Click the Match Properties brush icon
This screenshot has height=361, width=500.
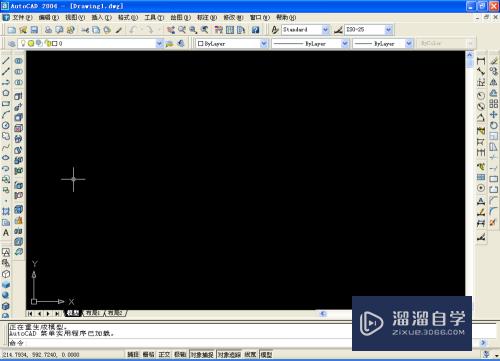pyautogui.click(x=119, y=30)
